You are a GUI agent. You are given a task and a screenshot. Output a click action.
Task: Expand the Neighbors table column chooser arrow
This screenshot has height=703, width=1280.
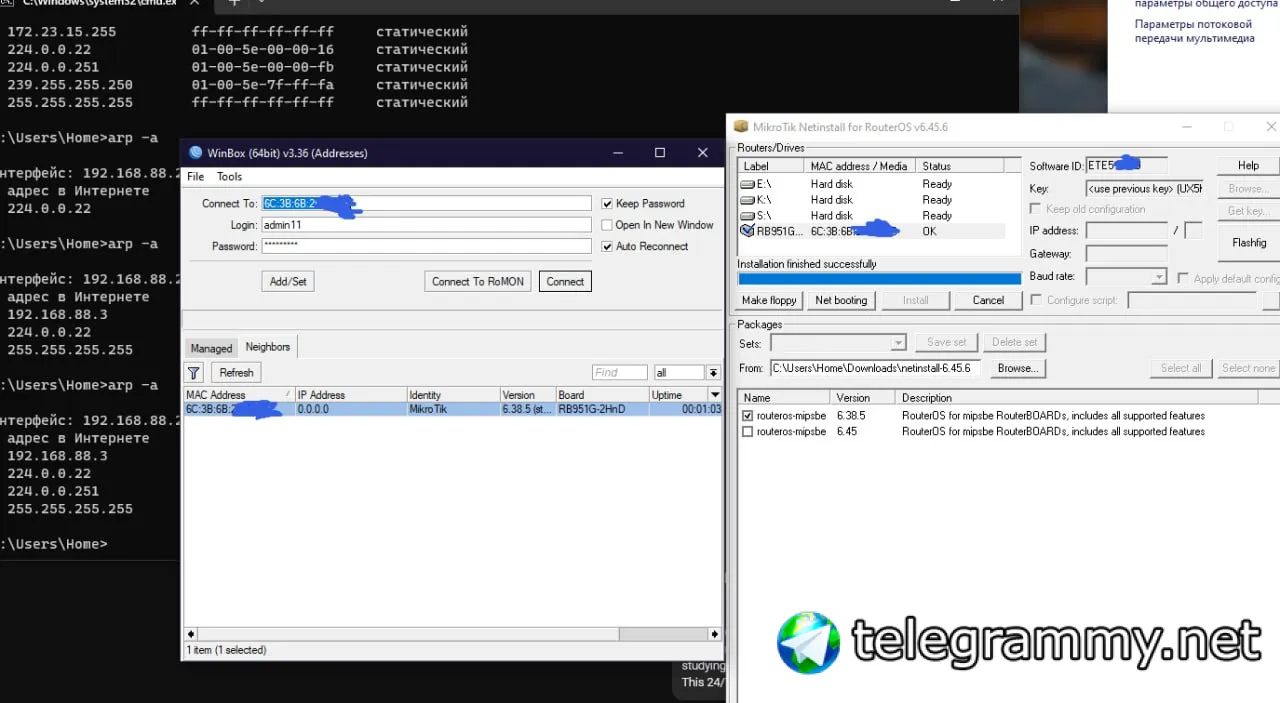click(x=714, y=395)
